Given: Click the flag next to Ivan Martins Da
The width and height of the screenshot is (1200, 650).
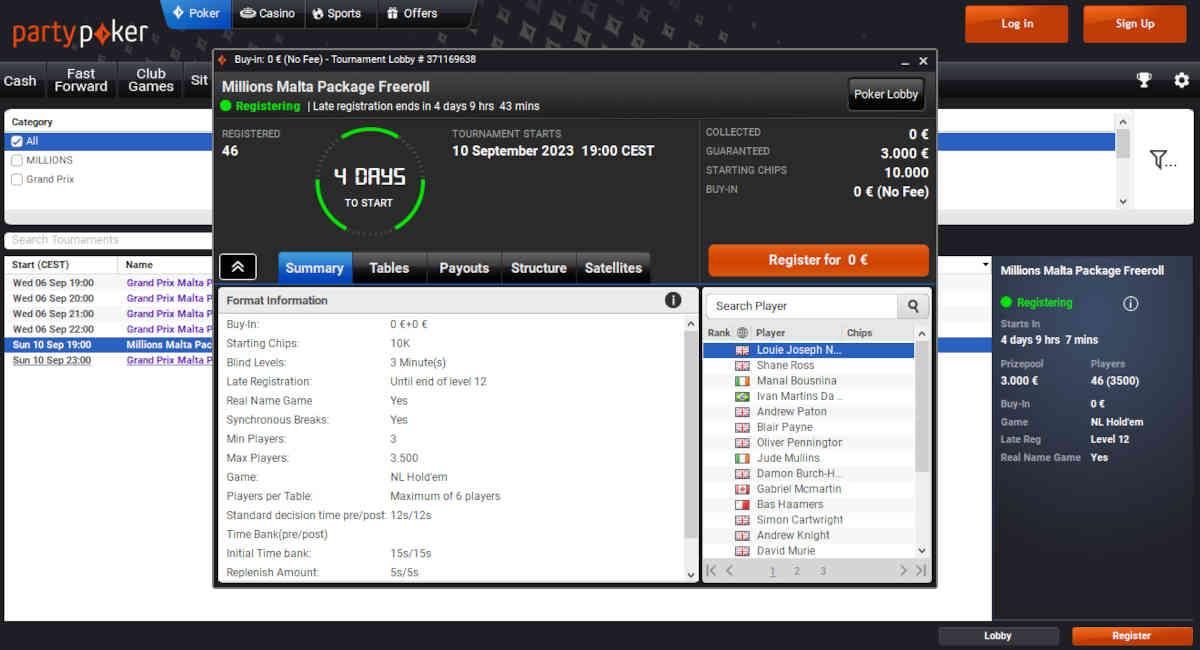Looking at the screenshot, I should pyautogui.click(x=742, y=397).
